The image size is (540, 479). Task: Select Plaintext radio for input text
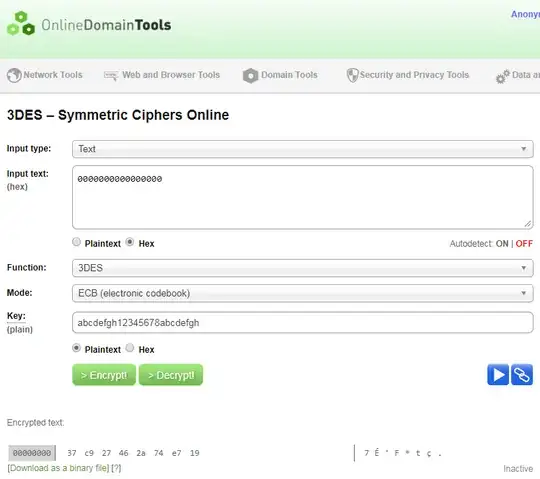pyautogui.click(x=76, y=242)
